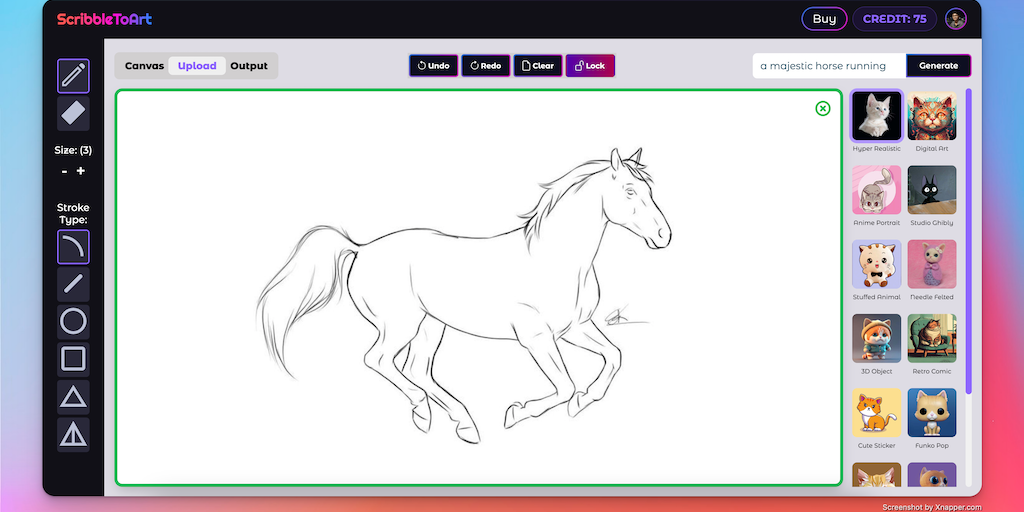
Task: Decrease brush size with minus button
Action: click(x=64, y=171)
